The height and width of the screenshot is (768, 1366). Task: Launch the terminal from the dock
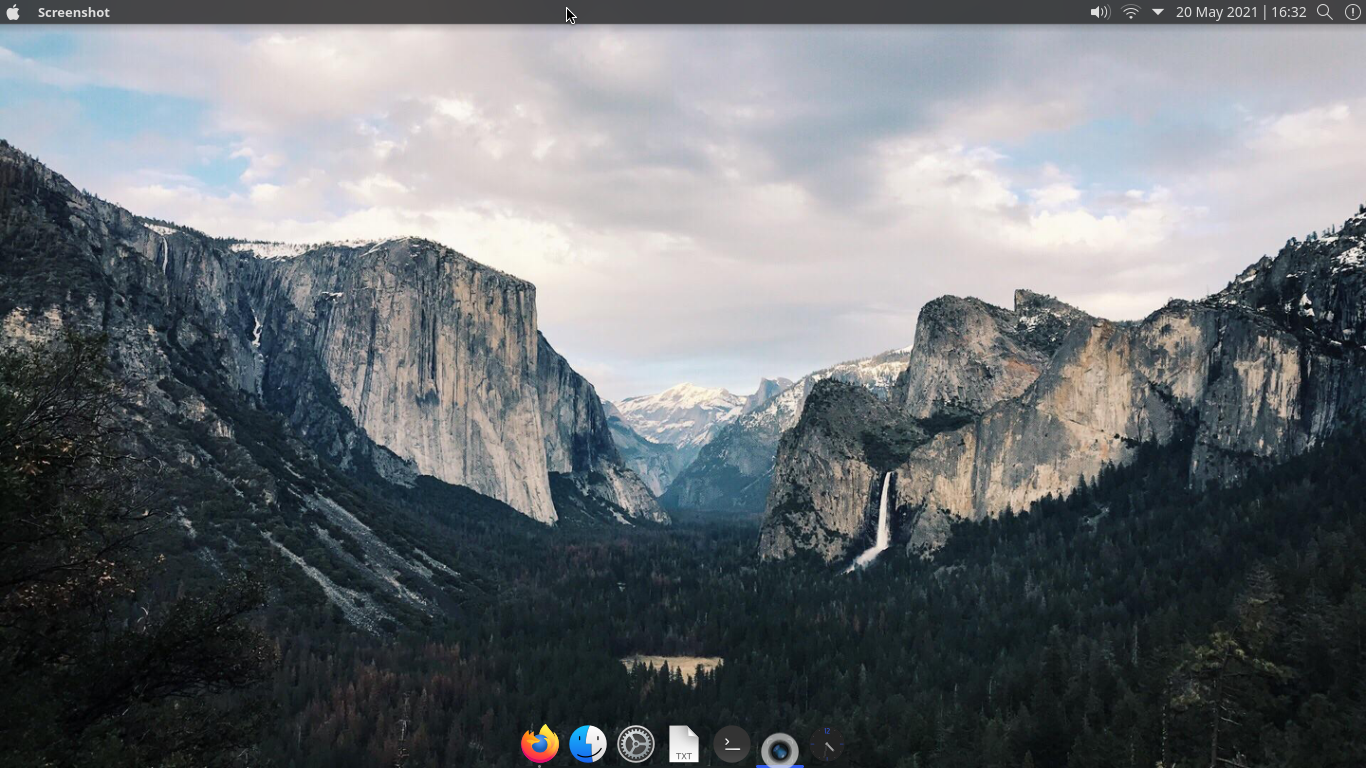732,744
